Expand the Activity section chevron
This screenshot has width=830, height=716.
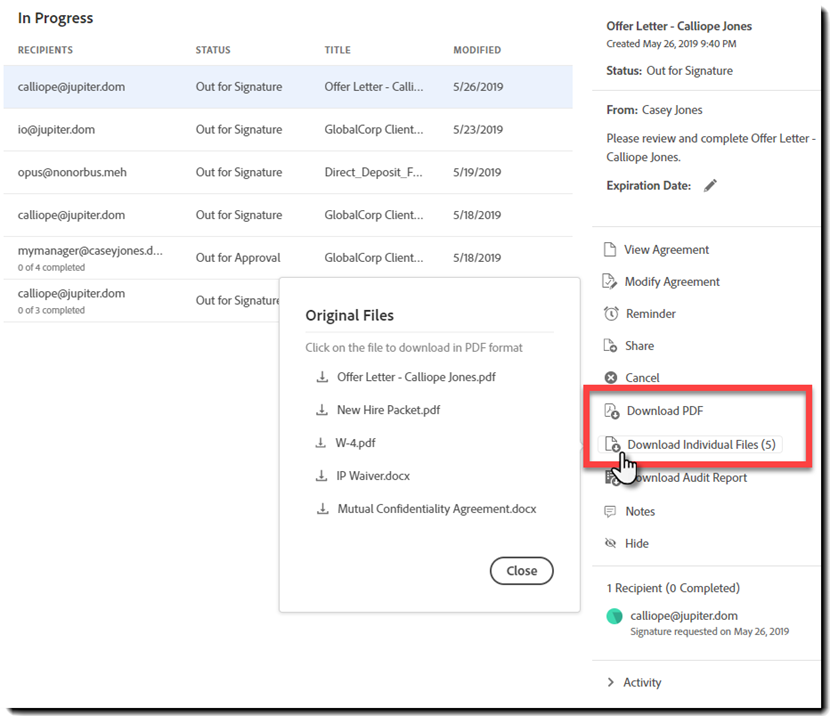[610, 682]
